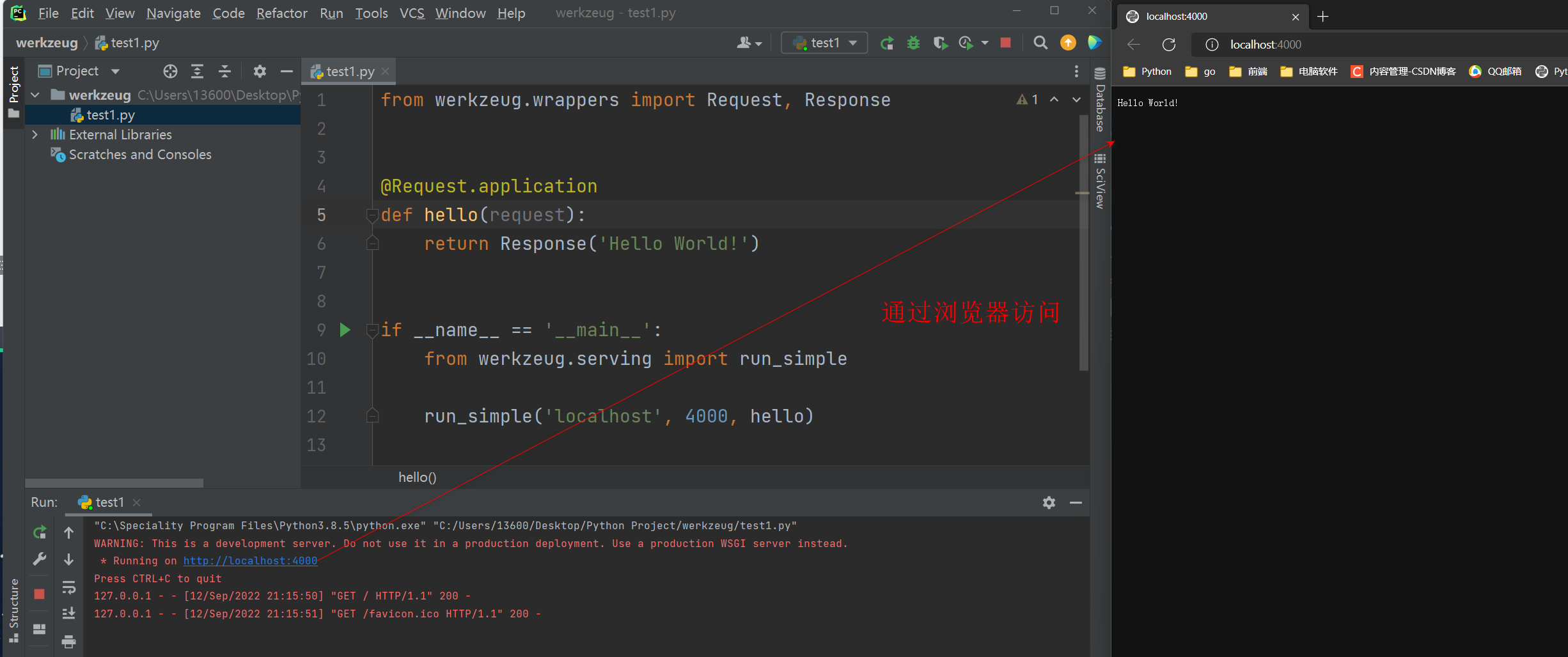Click the locate-in-project target icon
Viewport: 1568px width, 657px height.
170,72
